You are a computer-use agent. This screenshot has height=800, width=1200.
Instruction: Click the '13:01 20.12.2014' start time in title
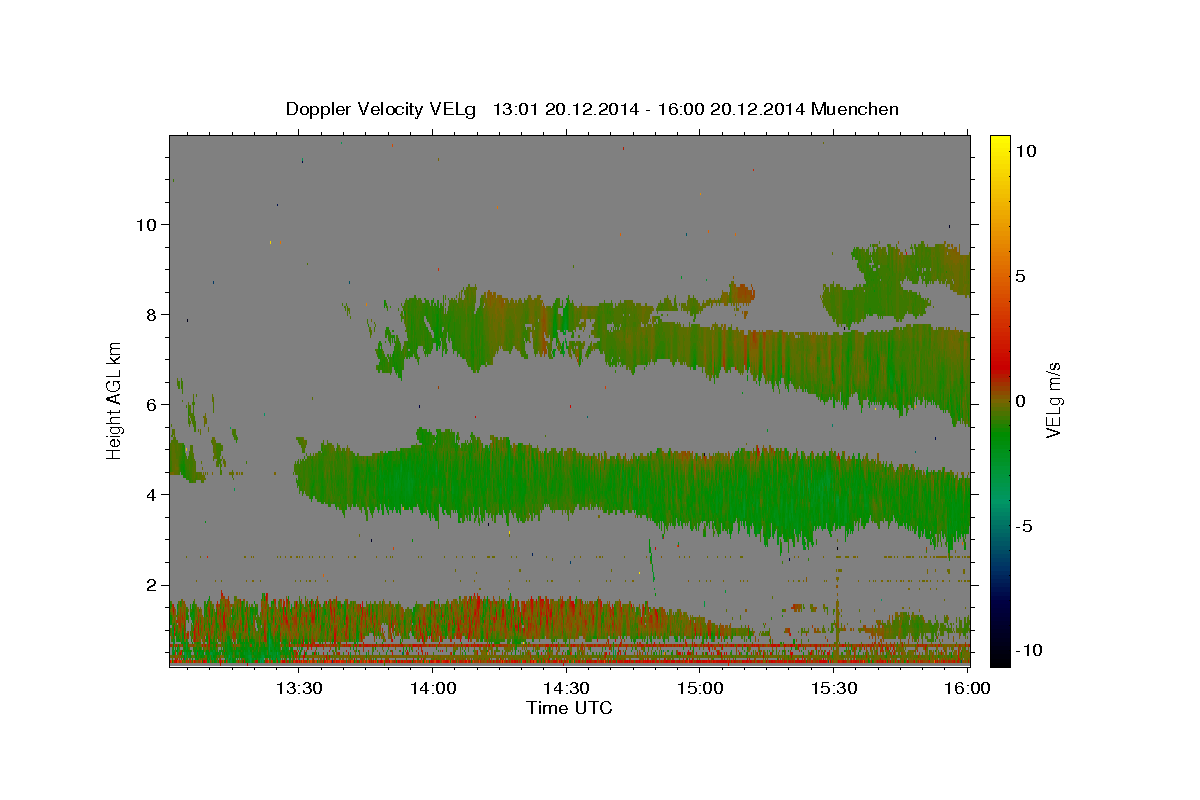[565, 109]
